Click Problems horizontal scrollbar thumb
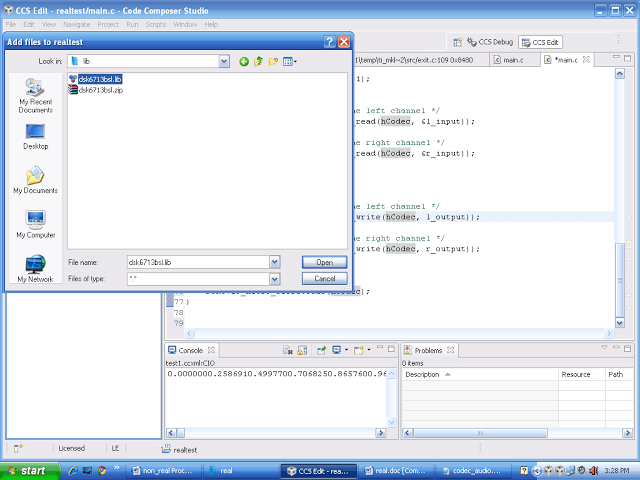 click(480, 433)
